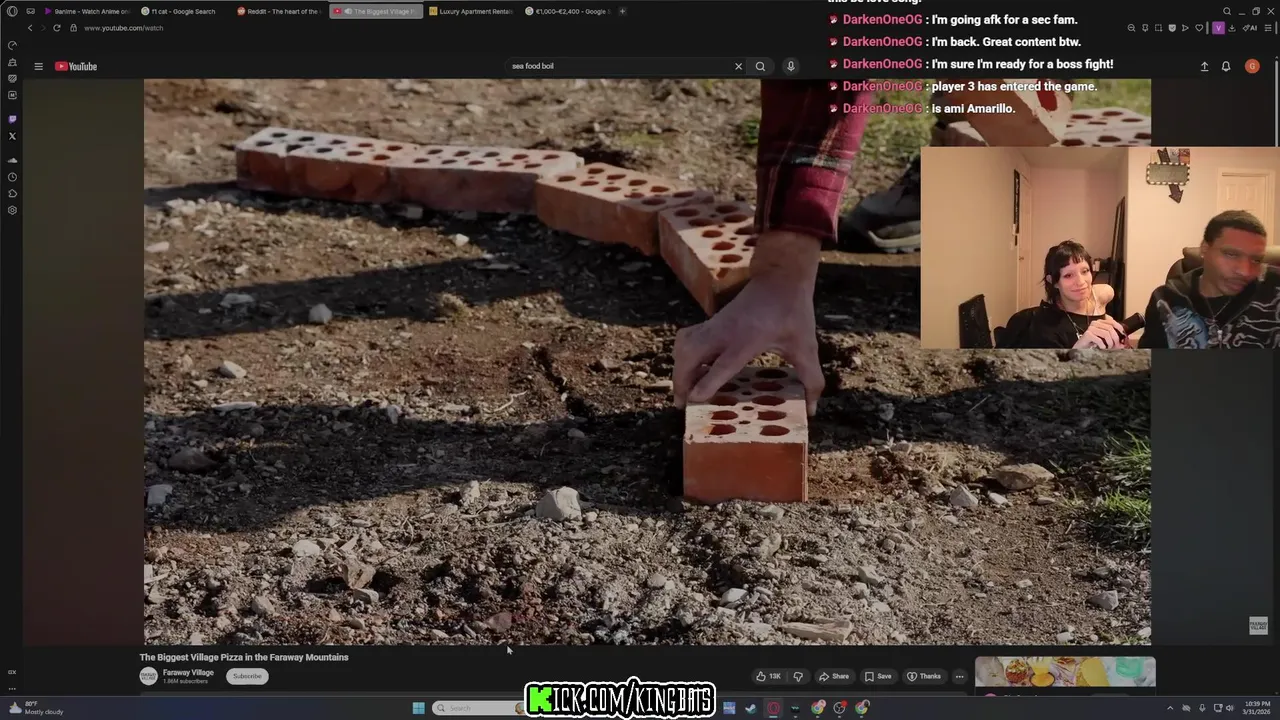Start voice search with microphone icon

(790, 66)
